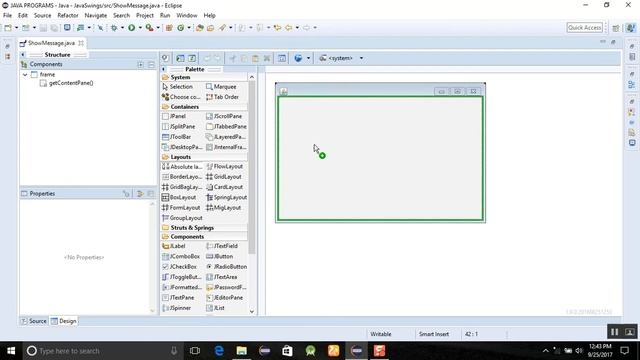Pick the JToggleButton palette component
The height and width of the screenshot is (360, 640).
pos(182,277)
